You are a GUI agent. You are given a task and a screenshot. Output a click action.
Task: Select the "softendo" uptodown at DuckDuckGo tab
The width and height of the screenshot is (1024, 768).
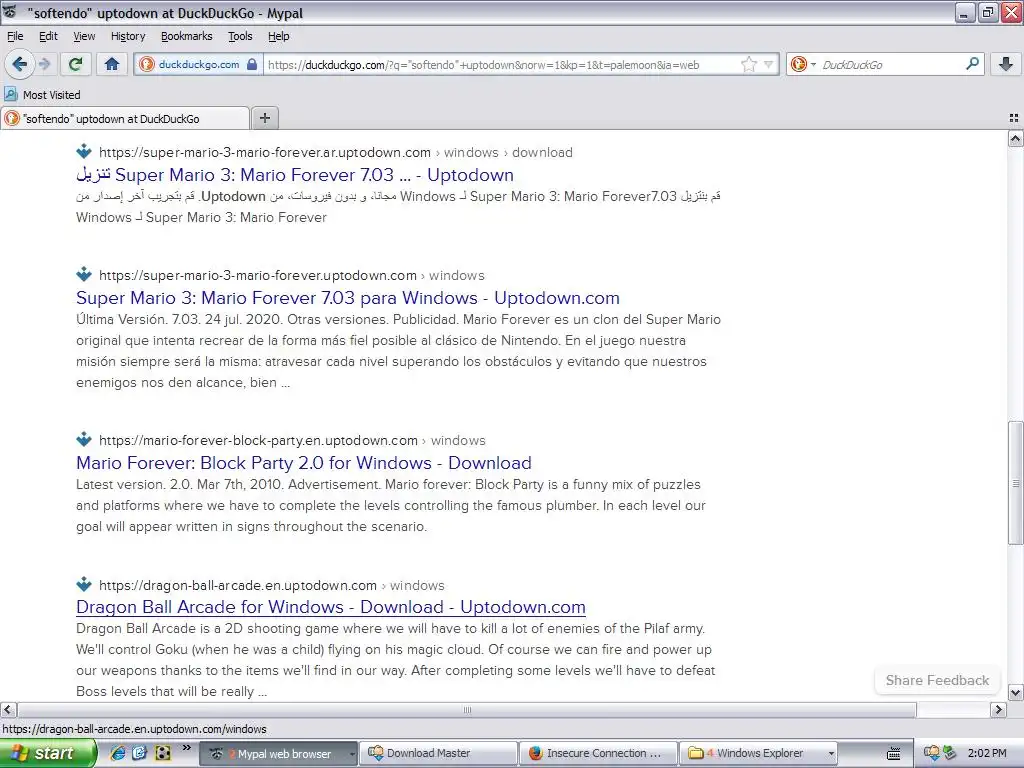[125, 118]
